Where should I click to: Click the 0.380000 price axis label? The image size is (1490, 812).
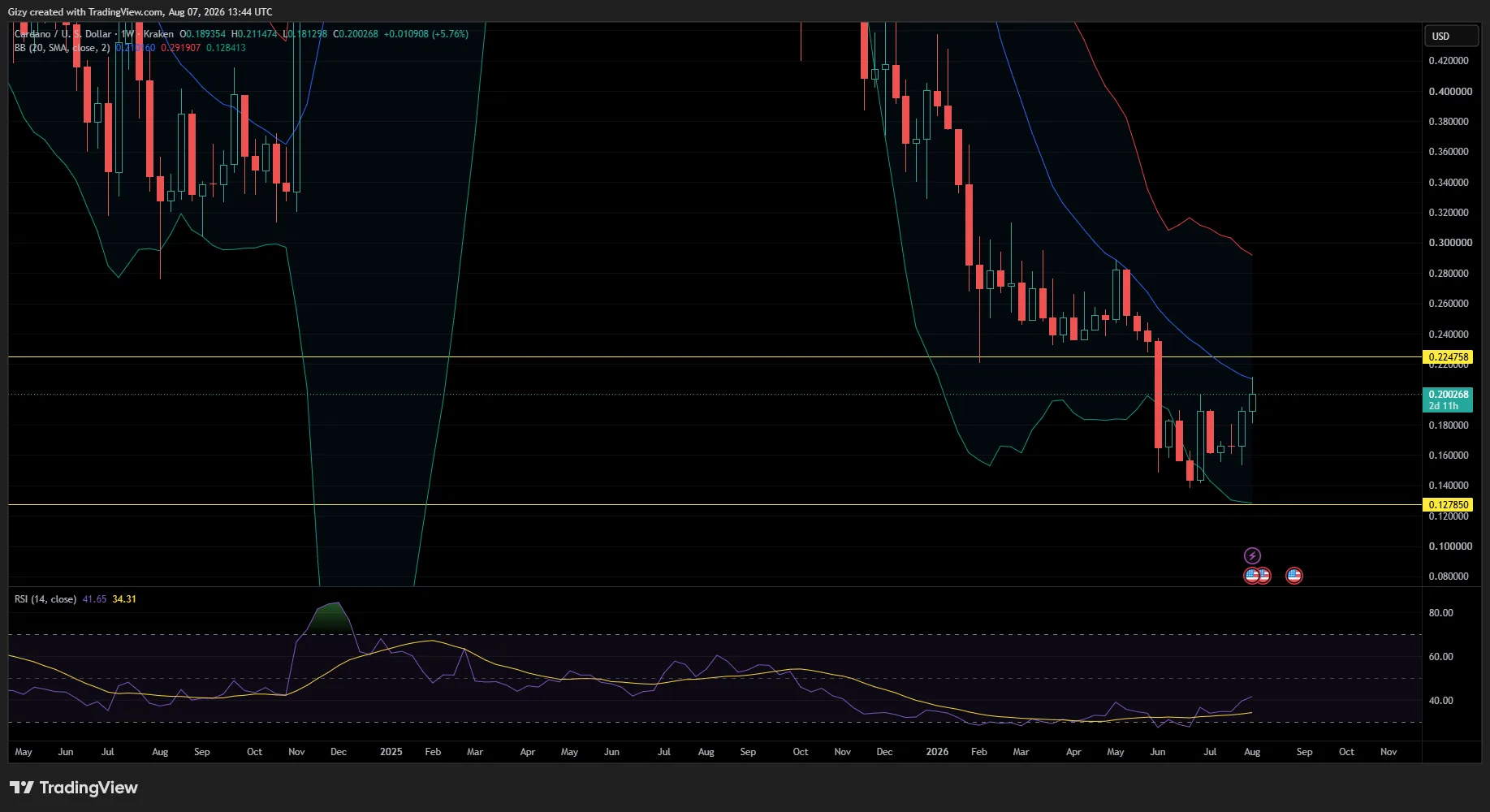point(1449,122)
